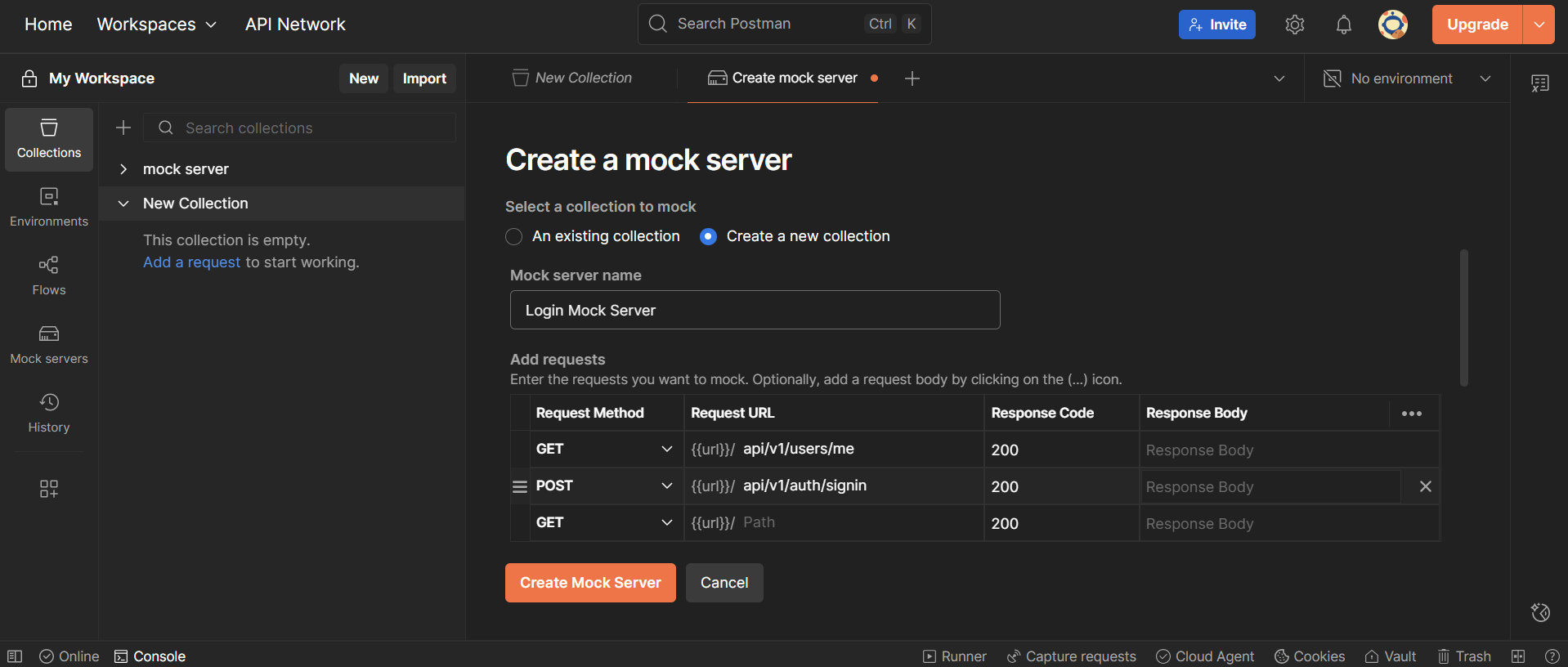Click the form's vertical scrollbar
This screenshot has width=1568, height=667.
(1464, 317)
